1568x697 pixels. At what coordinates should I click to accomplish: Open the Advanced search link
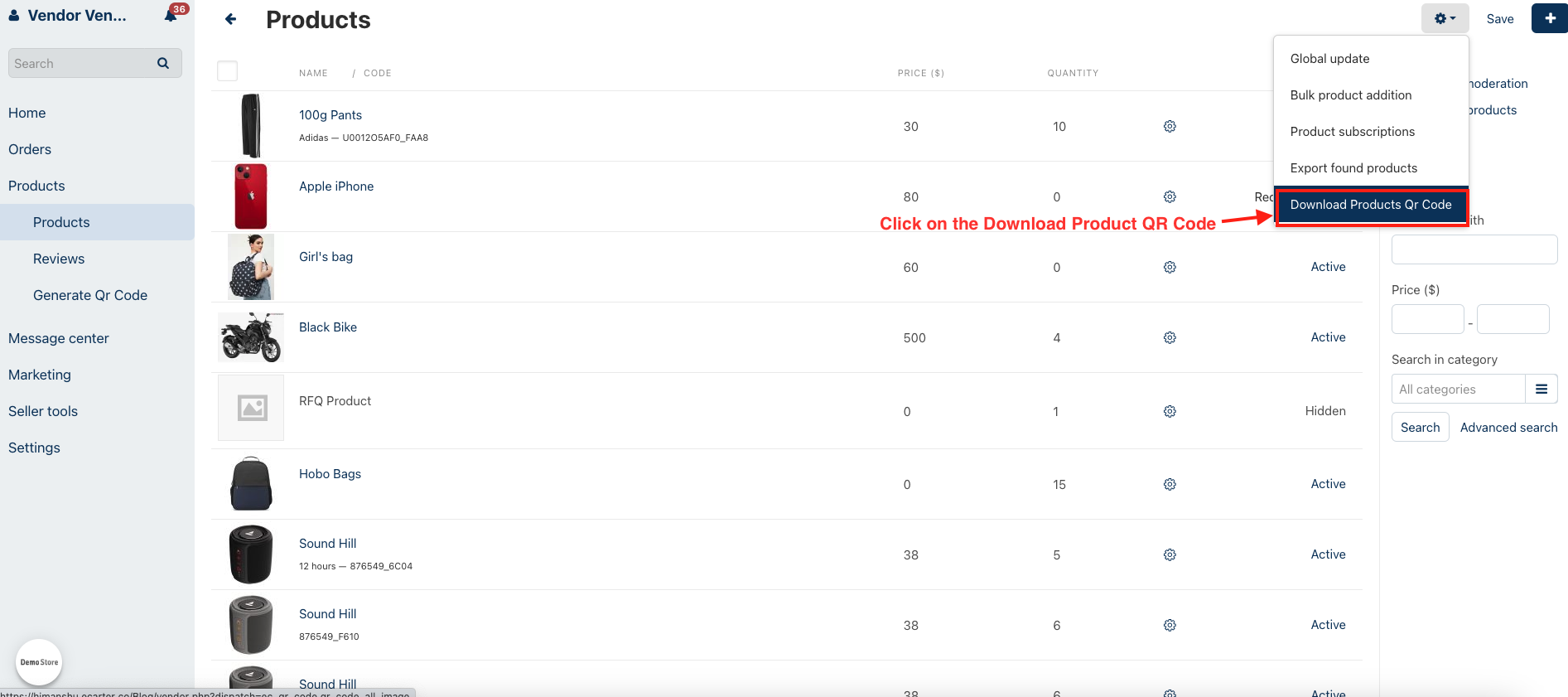point(1508,428)
